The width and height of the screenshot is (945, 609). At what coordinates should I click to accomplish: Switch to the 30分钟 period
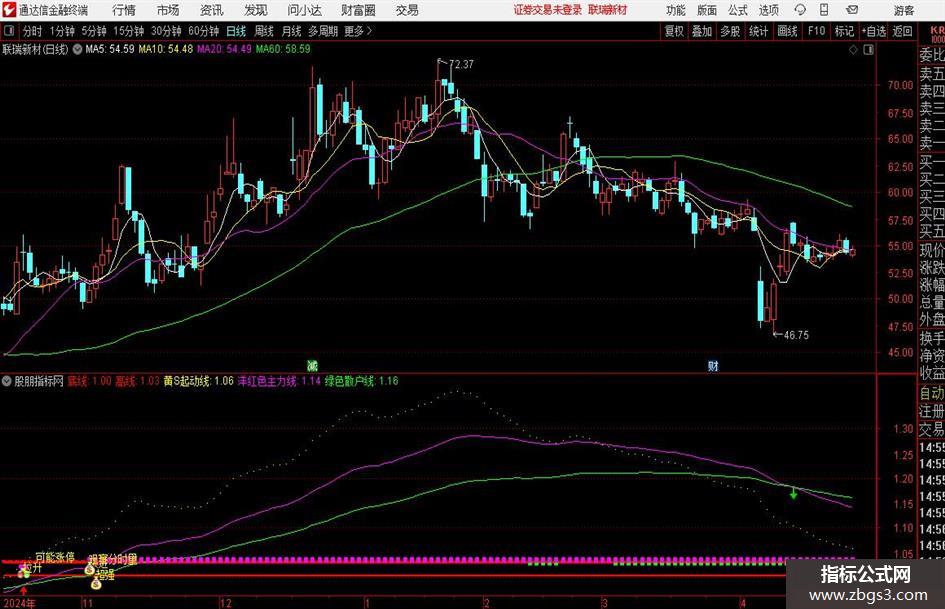click(166, 31)
